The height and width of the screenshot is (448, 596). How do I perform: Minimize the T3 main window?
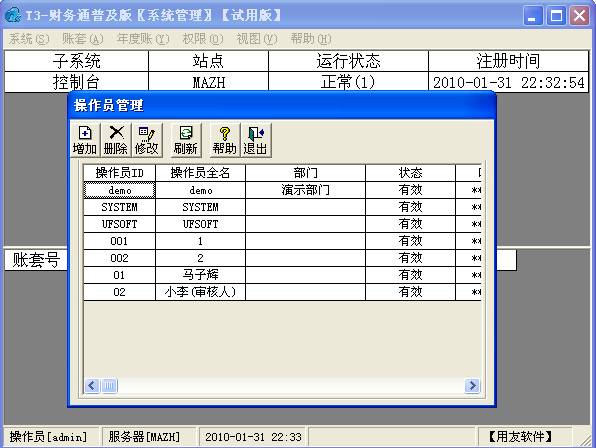(x=533, y=16)
